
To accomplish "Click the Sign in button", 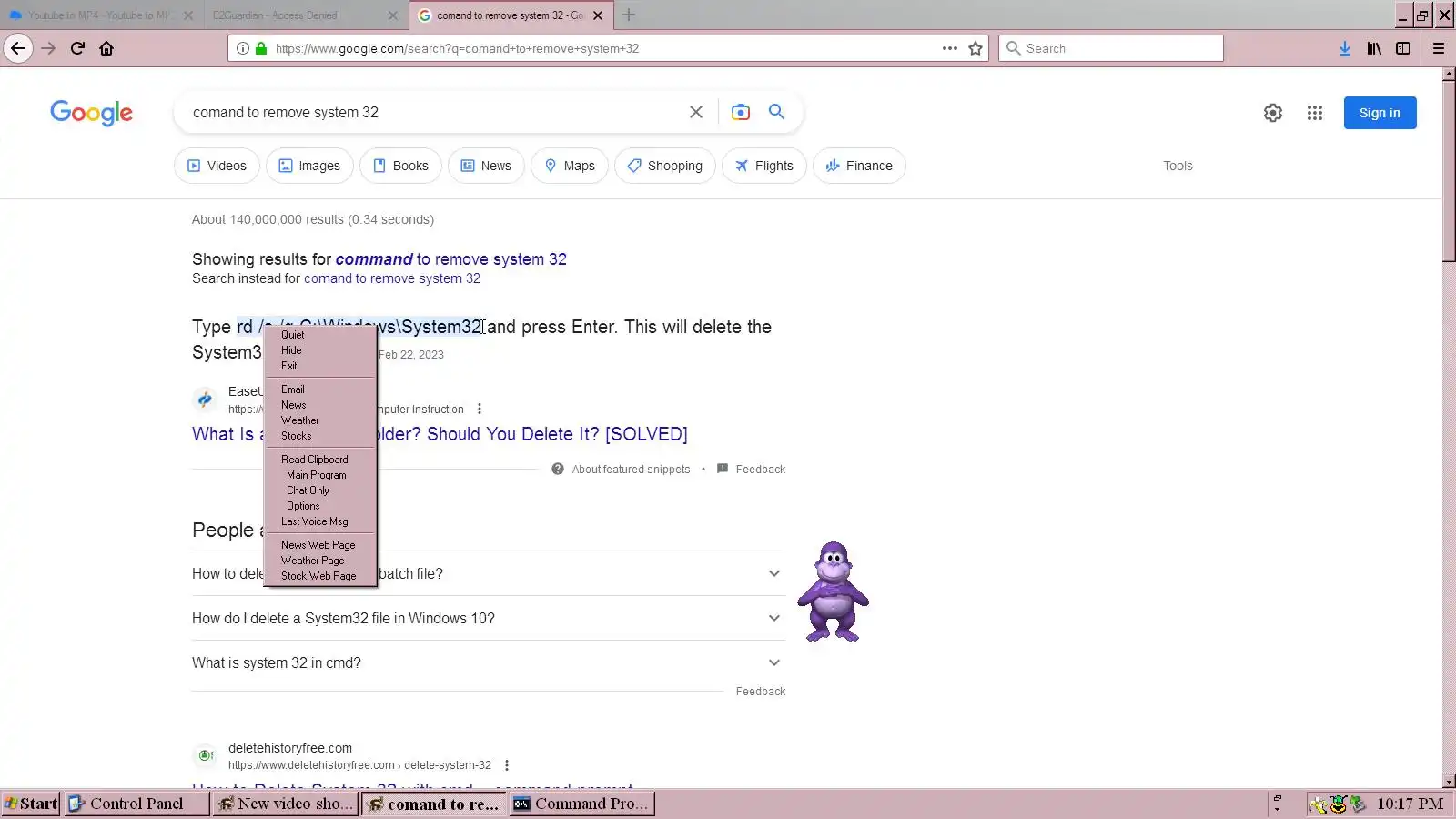I will coord(1380,113).
